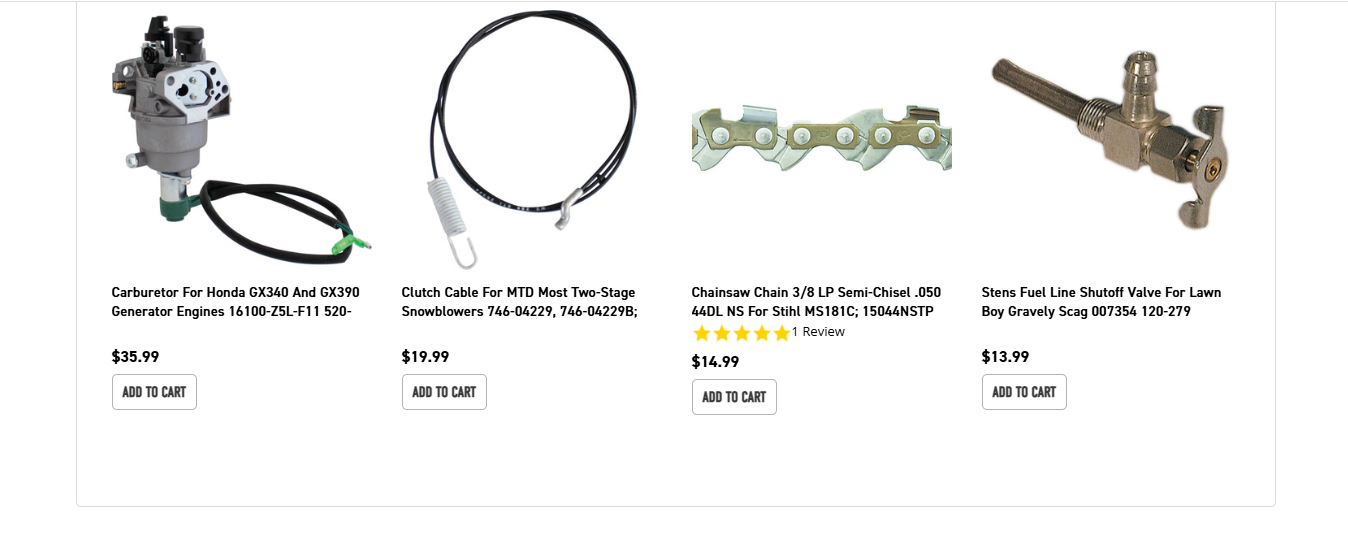The image size is (1348, 535).
Task: Add the $35.99 carburetor to cart
Action: click(154, 392)
